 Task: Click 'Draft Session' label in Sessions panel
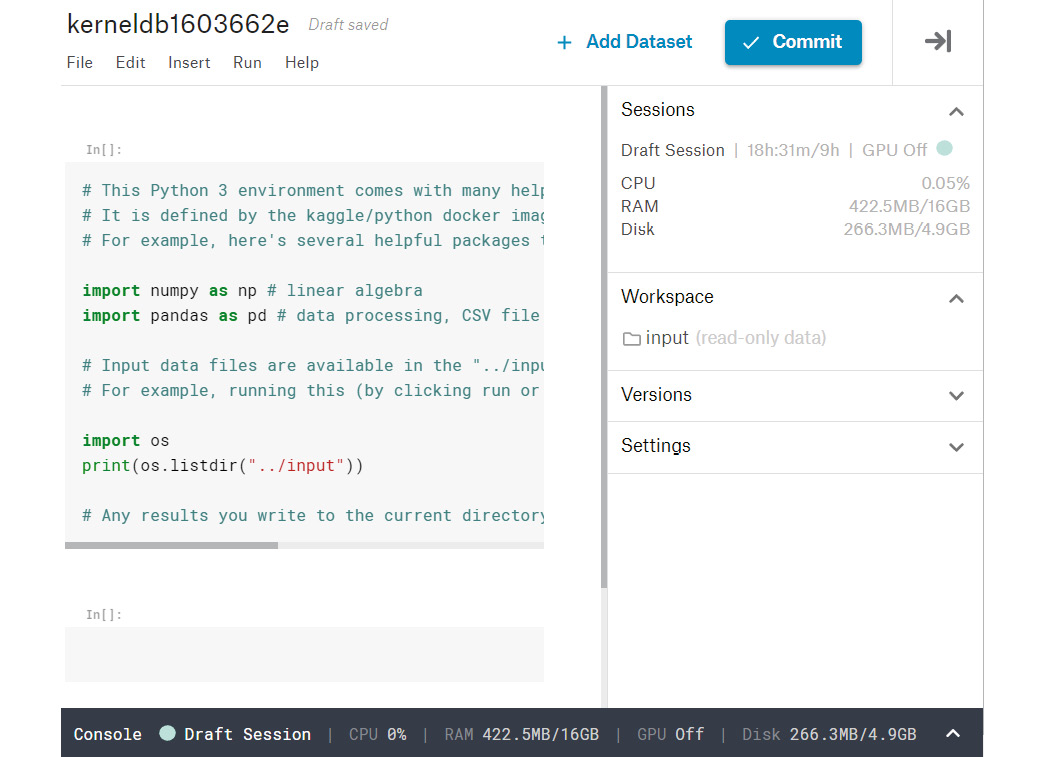tap(672, 150)
